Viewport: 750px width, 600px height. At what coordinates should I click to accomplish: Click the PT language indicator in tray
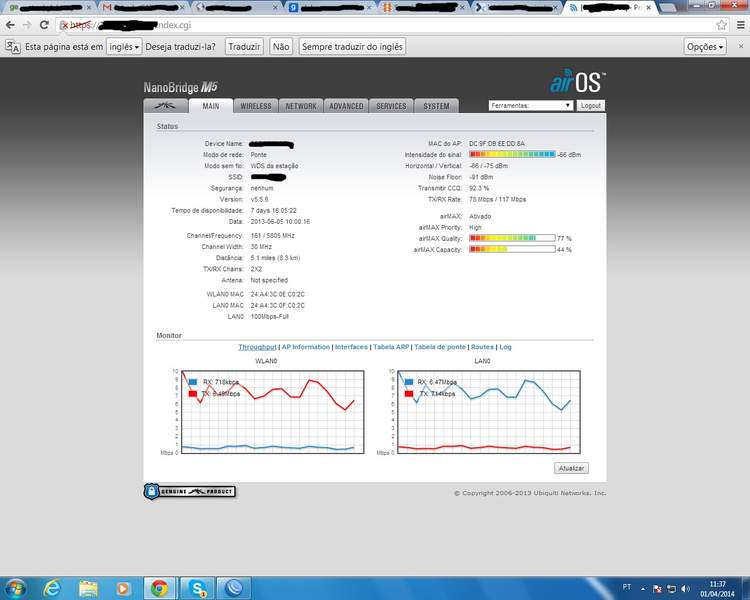click(x=627, y=587)
